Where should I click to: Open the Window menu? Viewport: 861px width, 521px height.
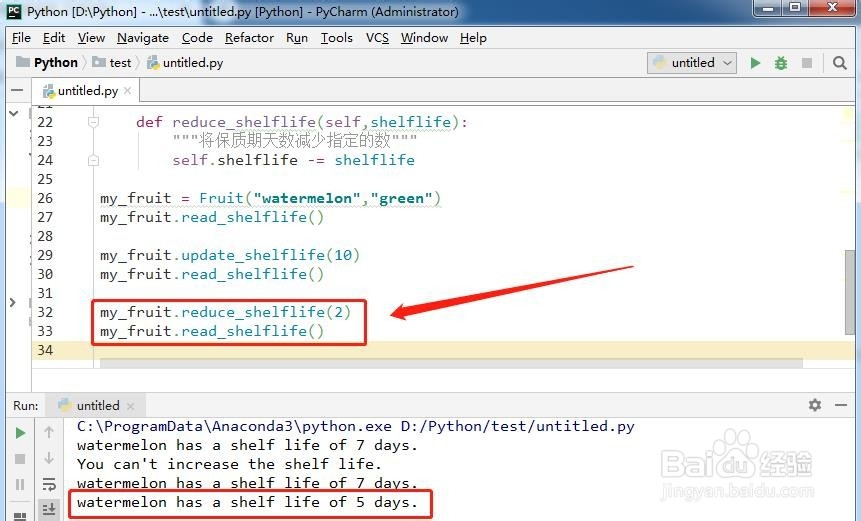click(x=424, y=38)
